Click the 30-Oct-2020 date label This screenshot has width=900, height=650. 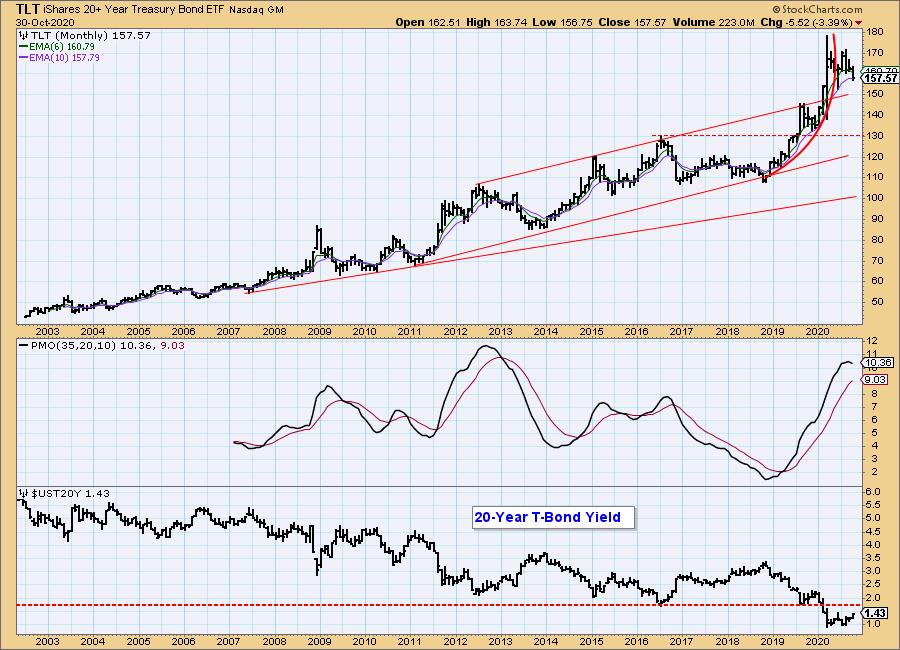[45, 22]
